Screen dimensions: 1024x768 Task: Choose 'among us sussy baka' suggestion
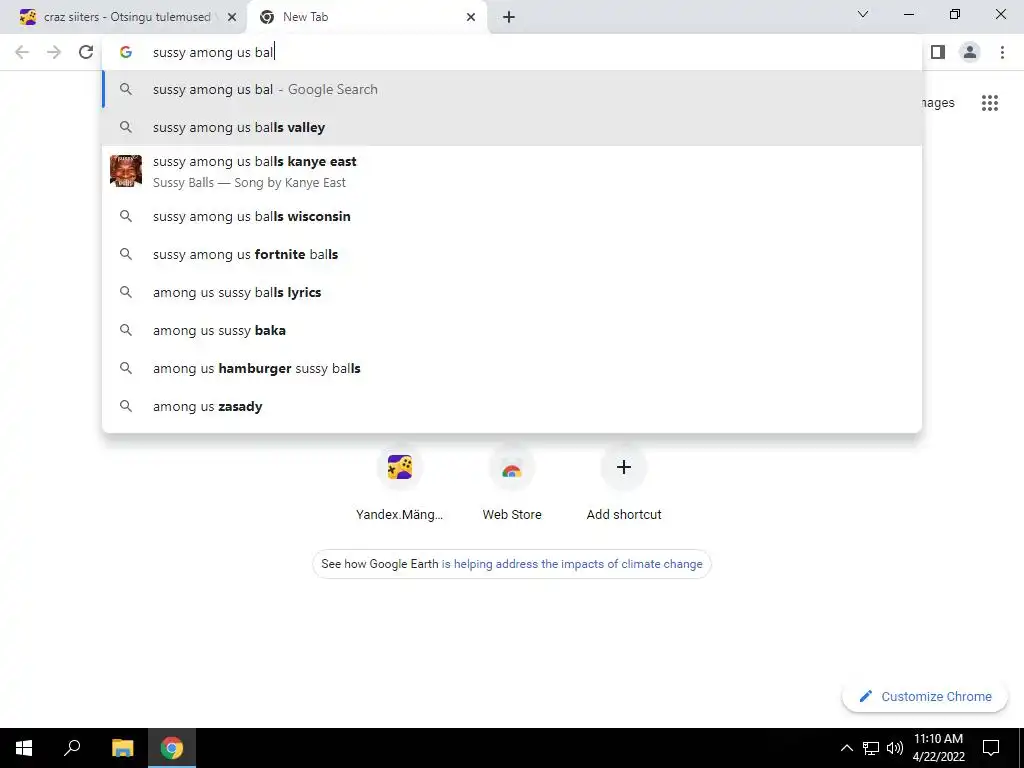click(512, 330)
